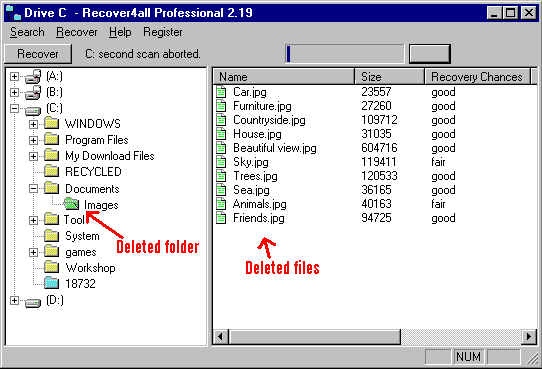Click the window resize grip
The height and width of the screenshot is (369, 542).
[x=532, y=358]
